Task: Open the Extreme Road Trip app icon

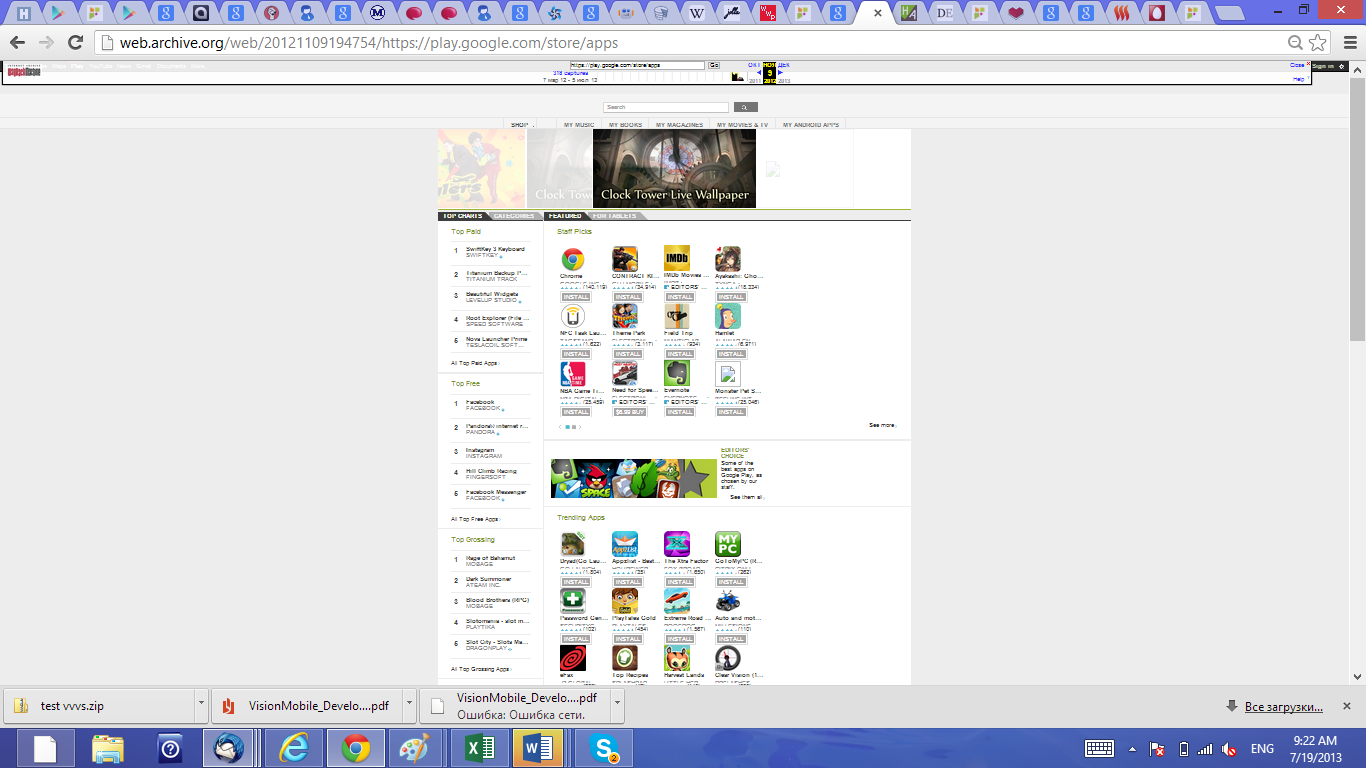Action: click(x=677, y=601)
